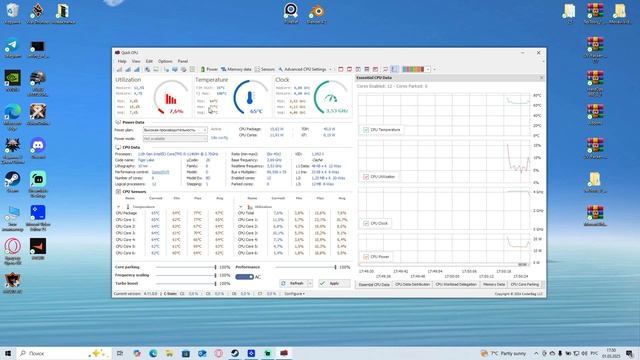Switch to Memory Data tab

click(494, 284)
